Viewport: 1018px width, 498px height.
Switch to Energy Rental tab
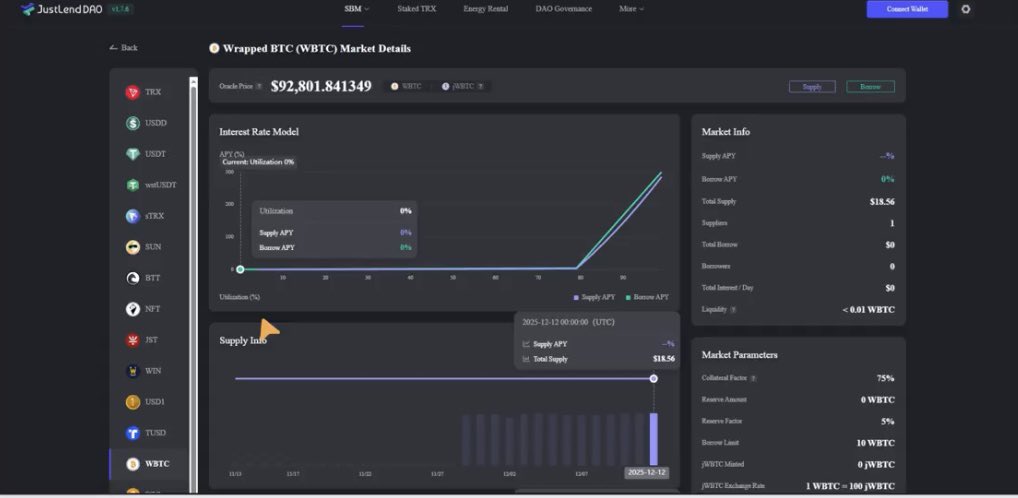[486, 9]
